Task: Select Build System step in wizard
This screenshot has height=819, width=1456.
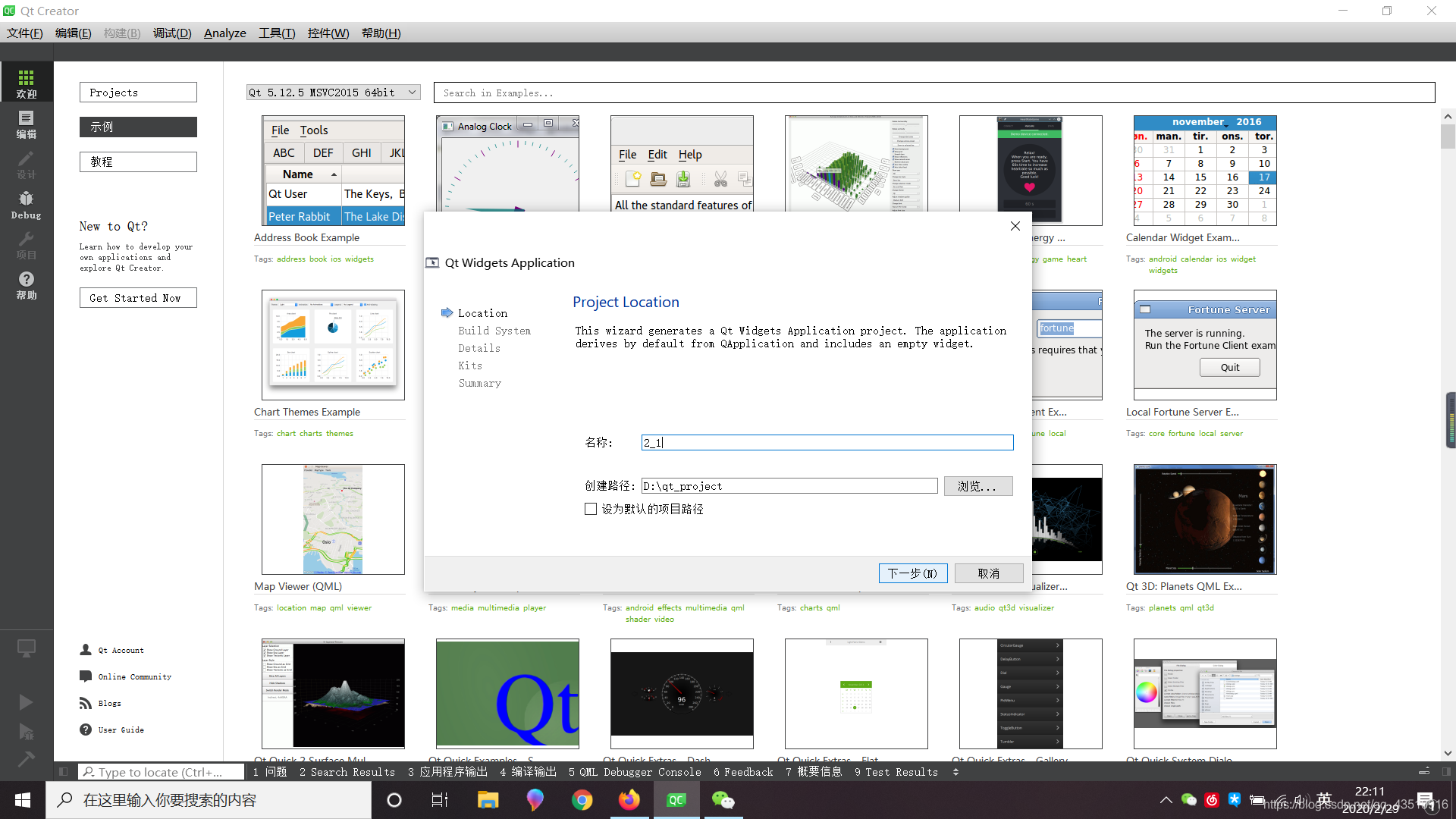Action: click(493, 330)
